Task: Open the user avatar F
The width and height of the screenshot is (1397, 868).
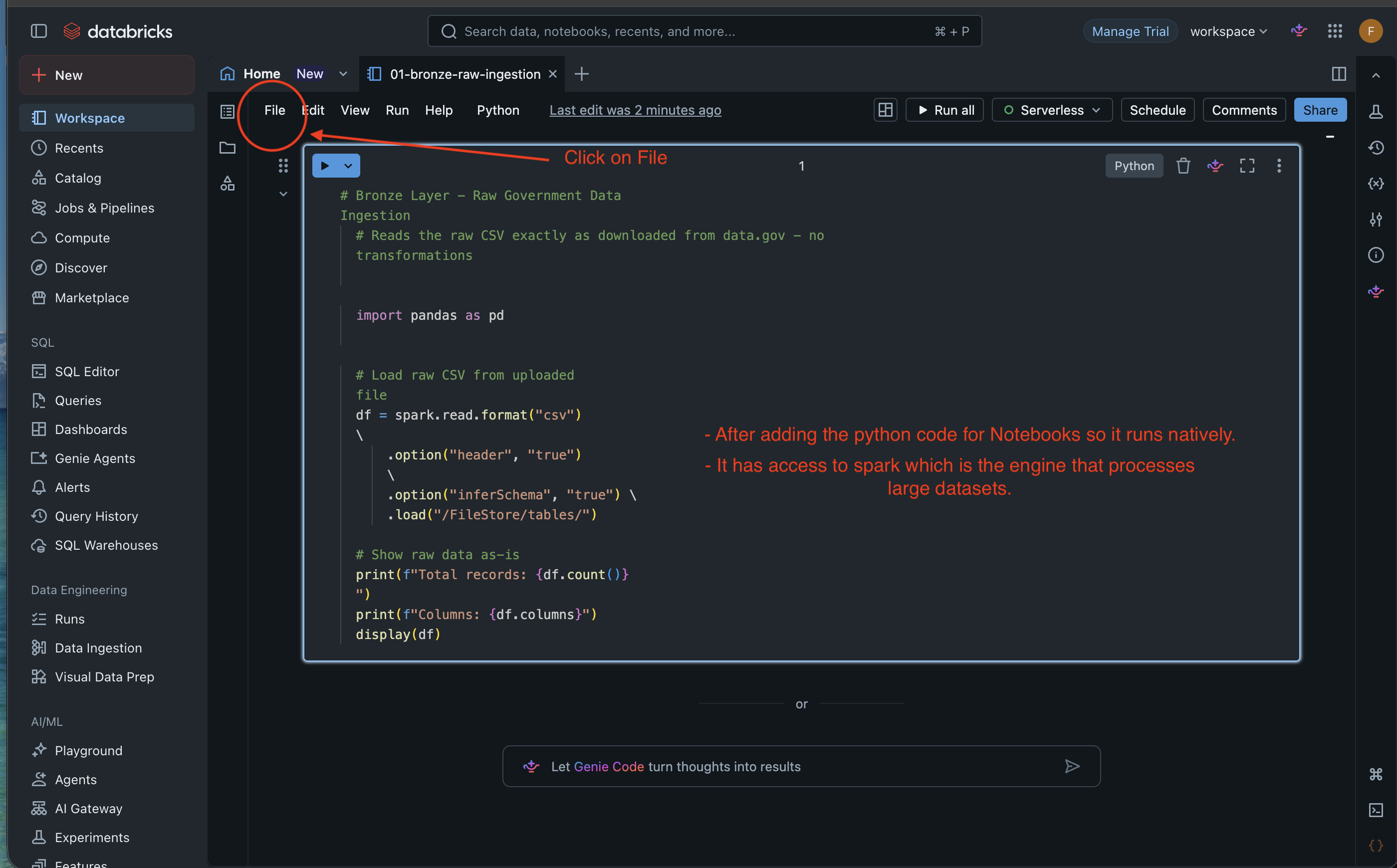Action: [1371, 31]
